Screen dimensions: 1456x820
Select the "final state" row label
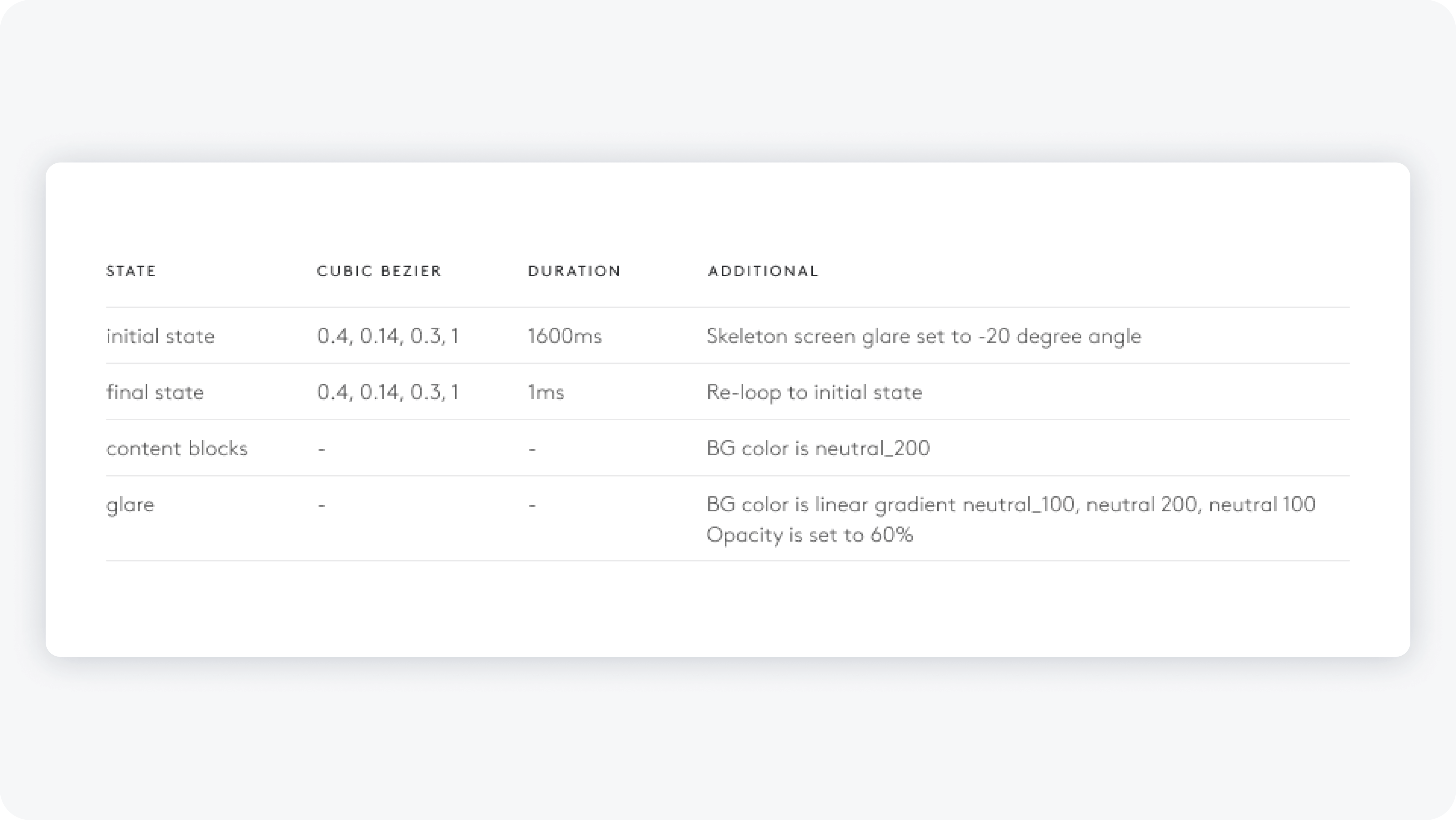point(155,392)
